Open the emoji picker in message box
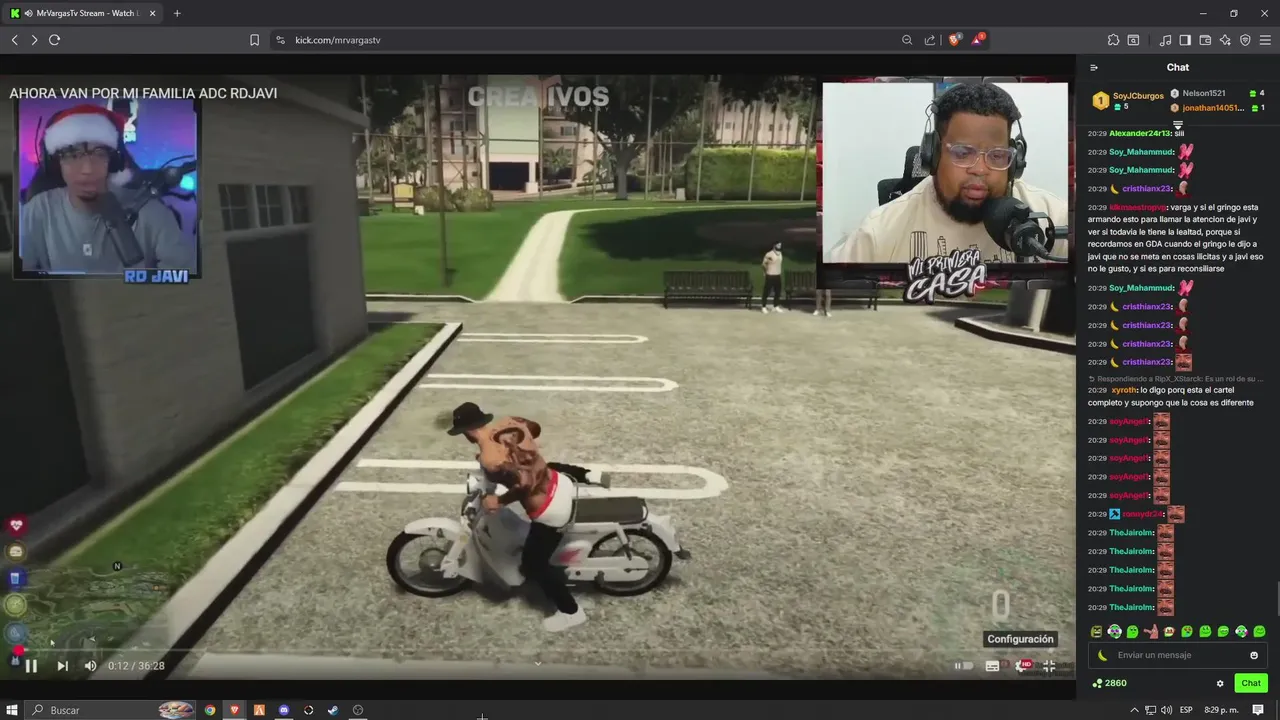Image resolution: width=1280 pixels, height=720 pixels. [x=1254, y=655]
